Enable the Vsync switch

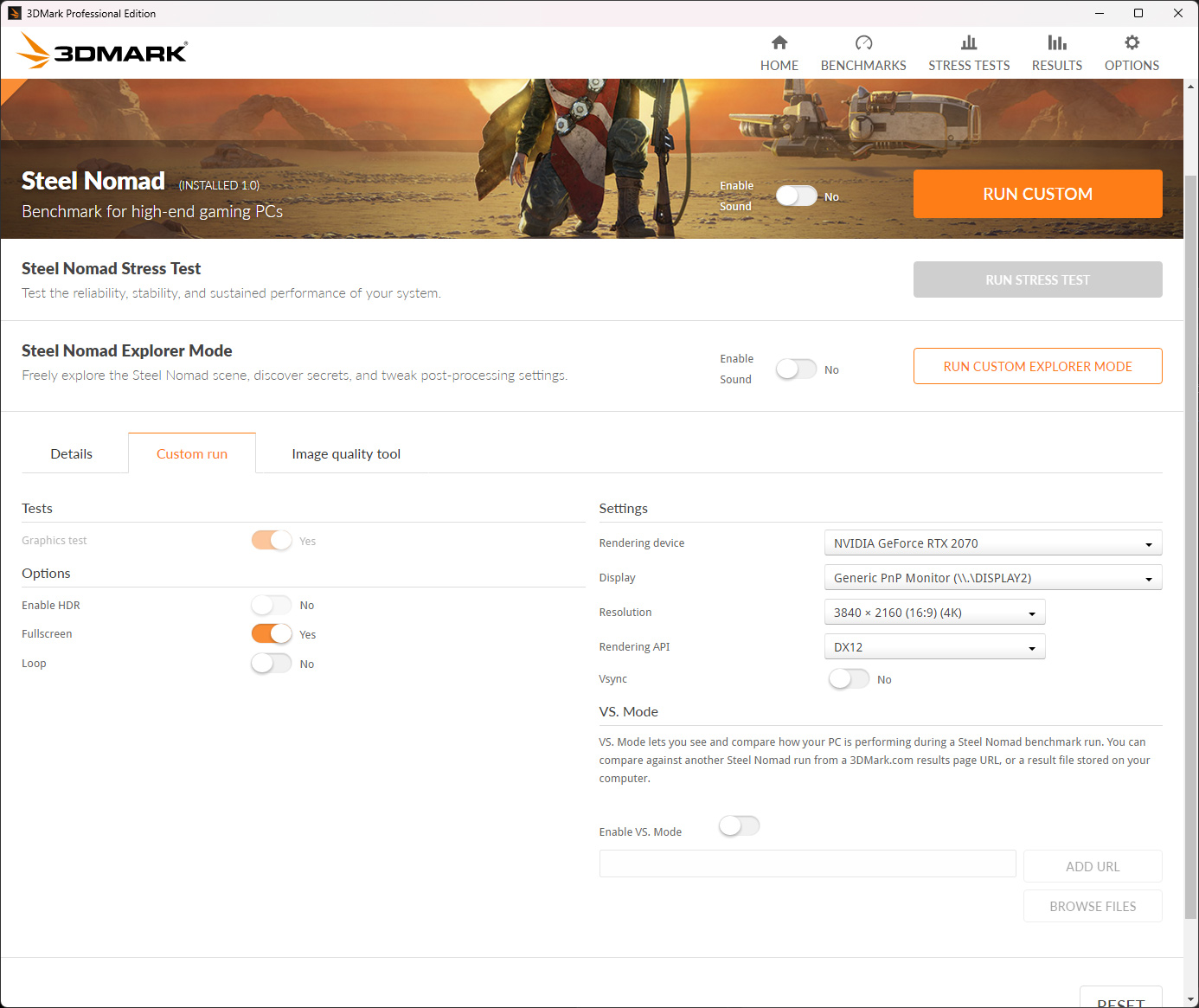849,679
